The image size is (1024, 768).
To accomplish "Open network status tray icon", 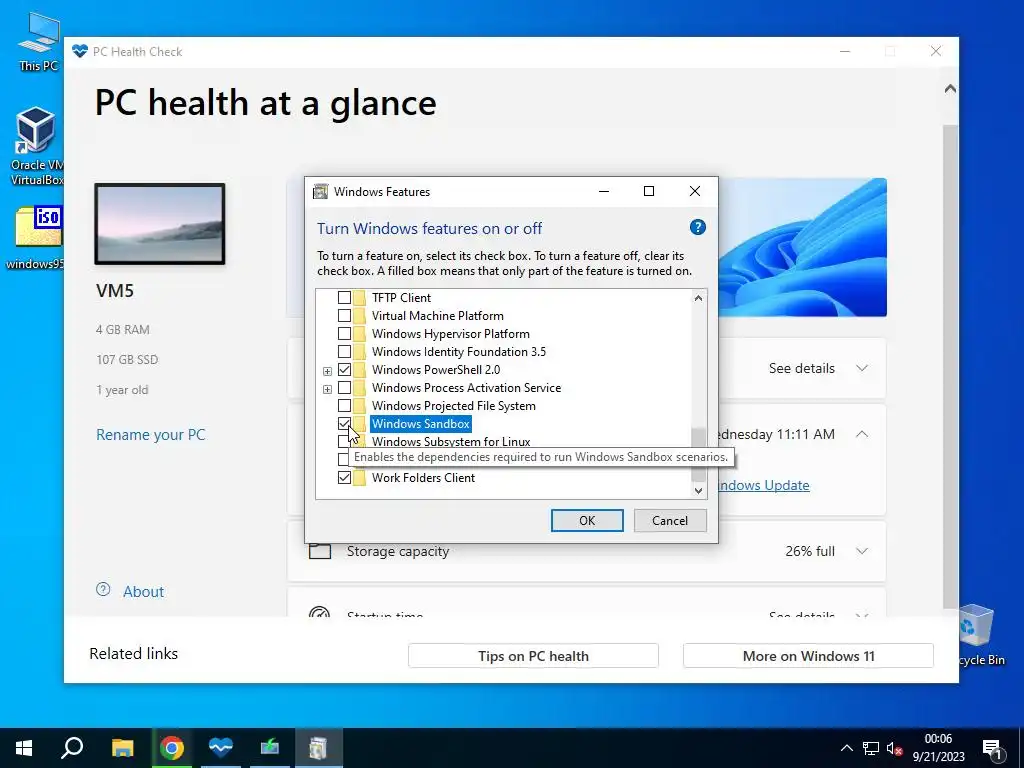I will pos(871,748).
